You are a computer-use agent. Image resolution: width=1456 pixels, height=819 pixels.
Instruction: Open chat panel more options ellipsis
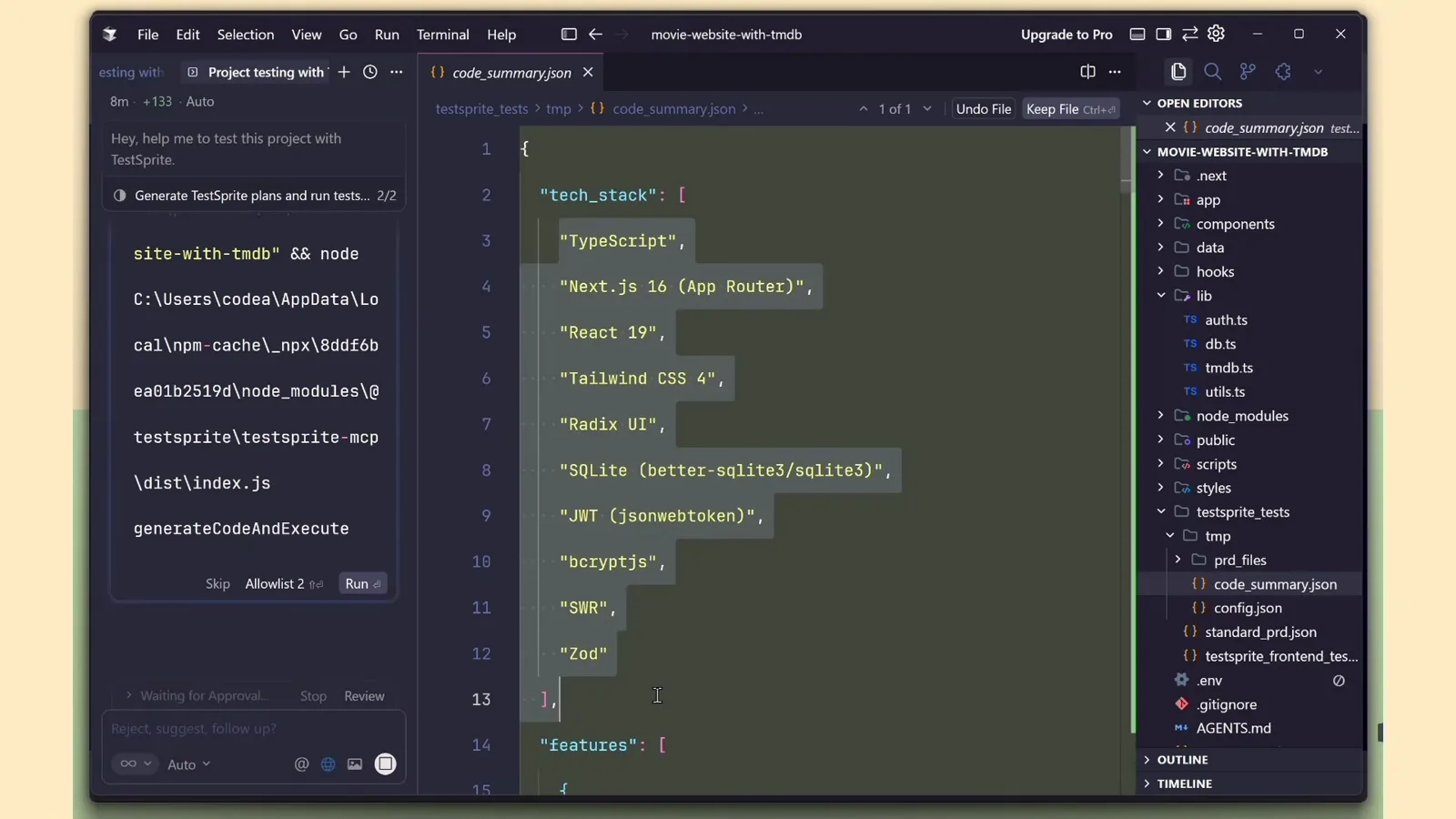[x=397, y=72]
